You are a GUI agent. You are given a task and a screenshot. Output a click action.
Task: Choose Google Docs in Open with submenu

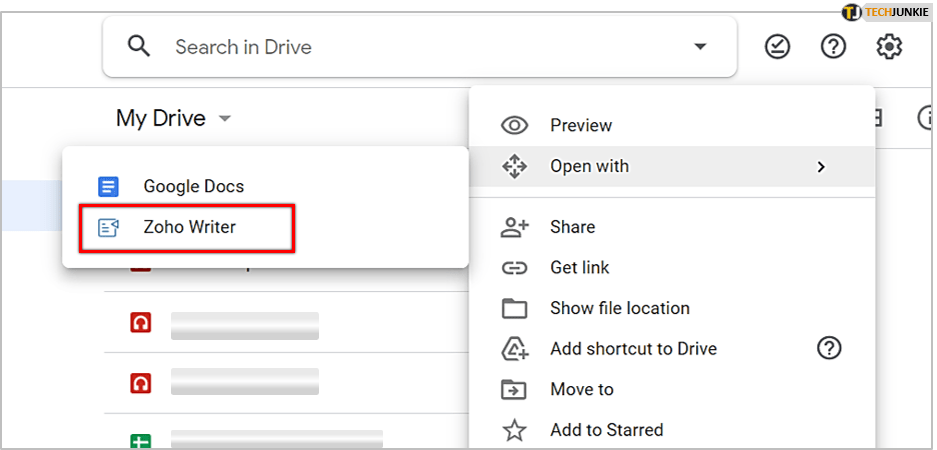click(x=193, y=186)
